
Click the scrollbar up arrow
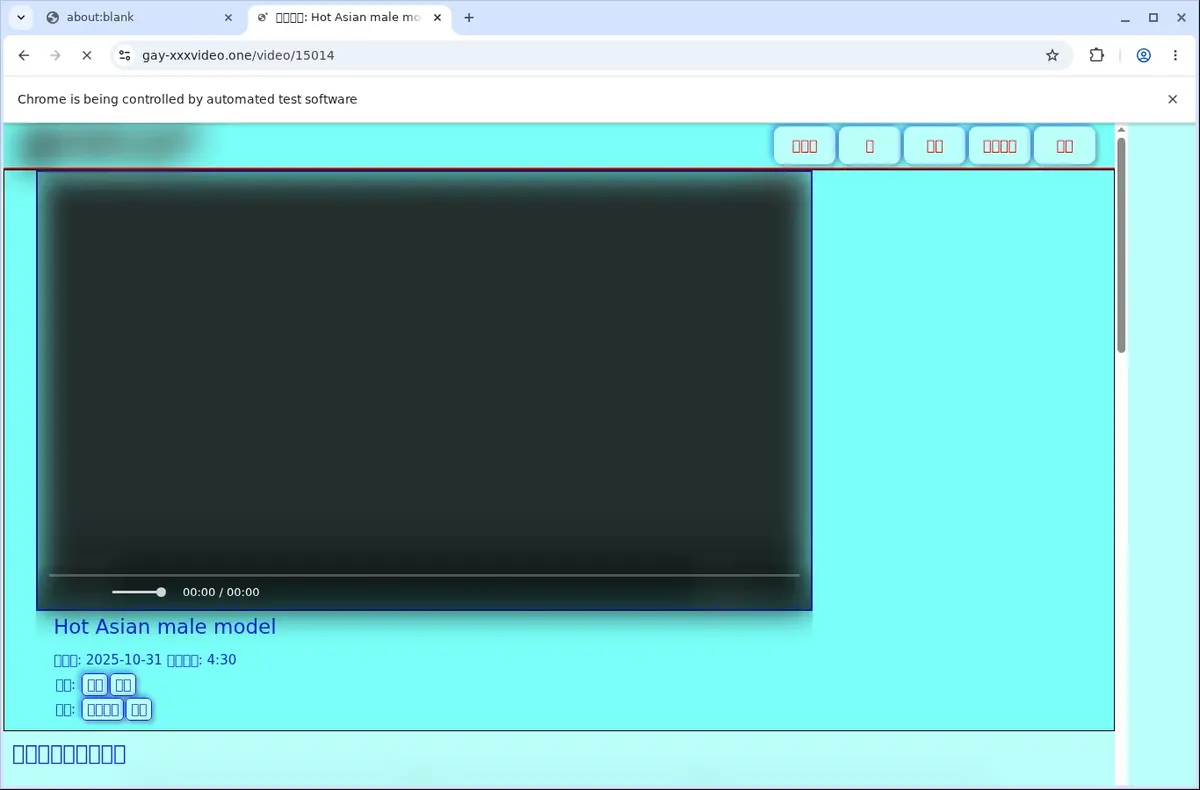click(x=1121, y=130)
